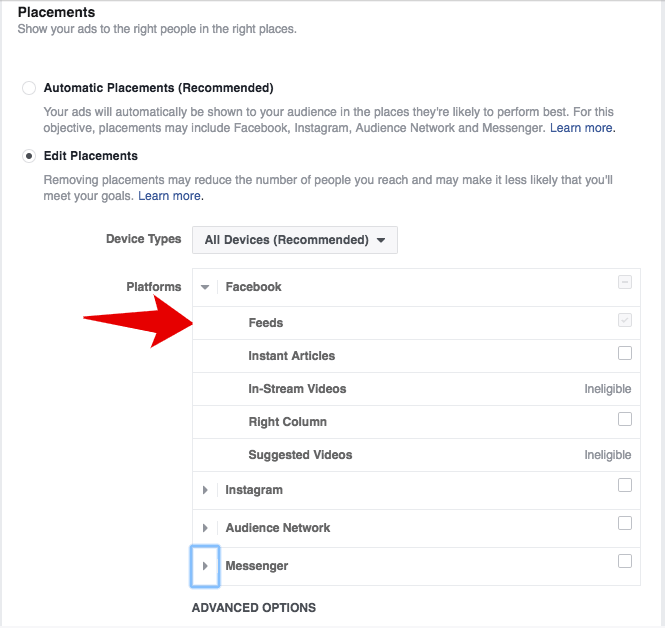Open Learn more link under Edit Placements
Viewport: 665px width, 628px height.
click(x=171, y=196)
